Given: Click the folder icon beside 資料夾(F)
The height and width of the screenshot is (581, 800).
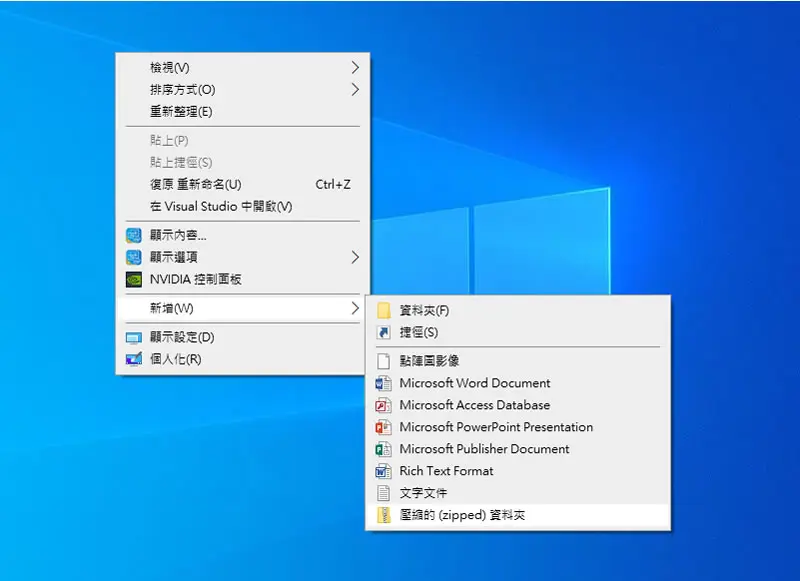Looking at the screenshot, I should (x=384, y=310).
